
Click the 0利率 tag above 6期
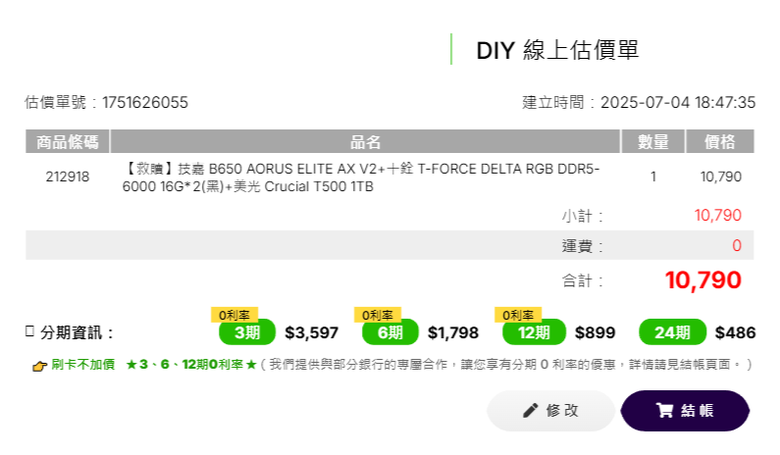(377, 315)
